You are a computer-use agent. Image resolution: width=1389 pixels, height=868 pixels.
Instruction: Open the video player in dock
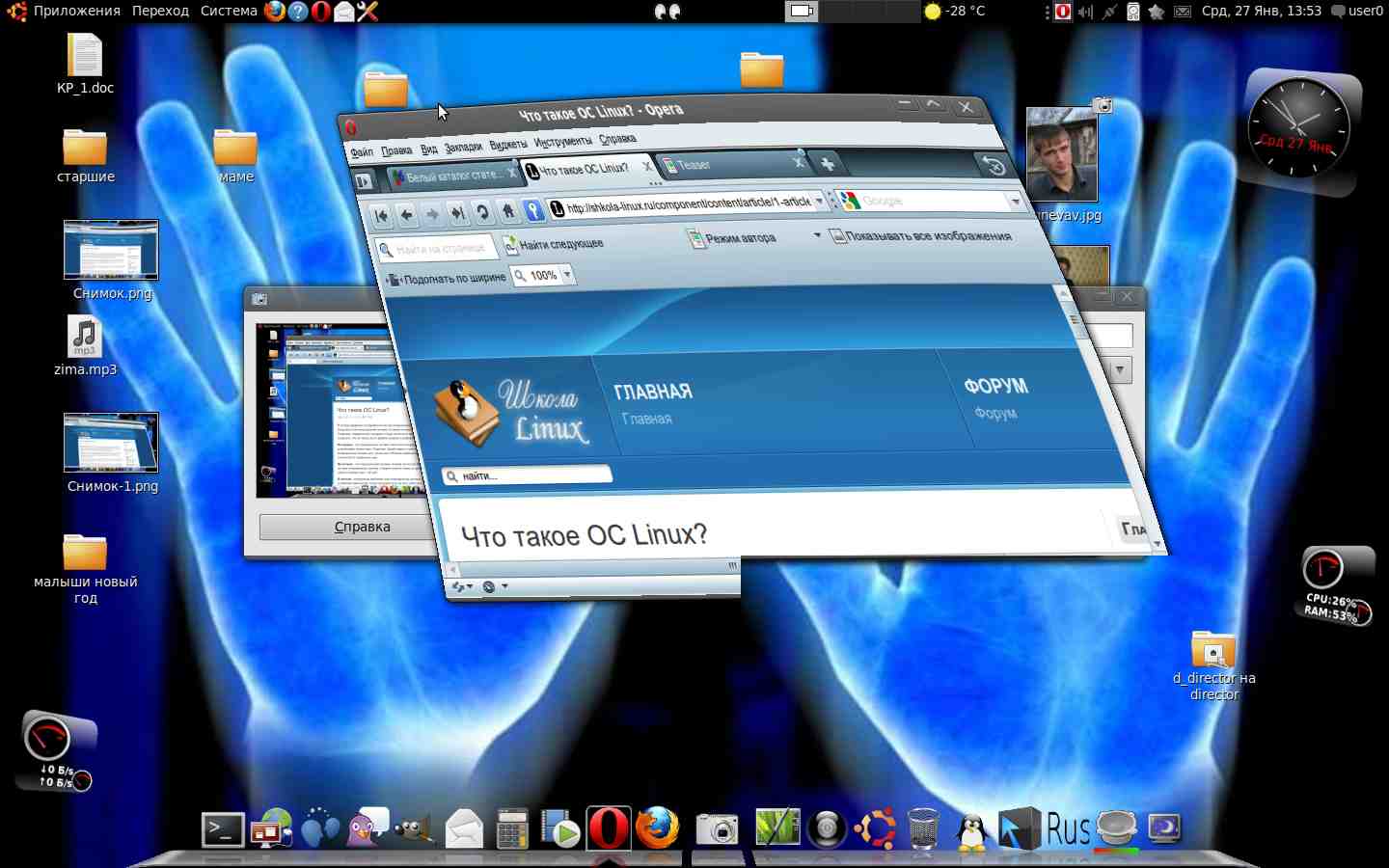[560, 829]
